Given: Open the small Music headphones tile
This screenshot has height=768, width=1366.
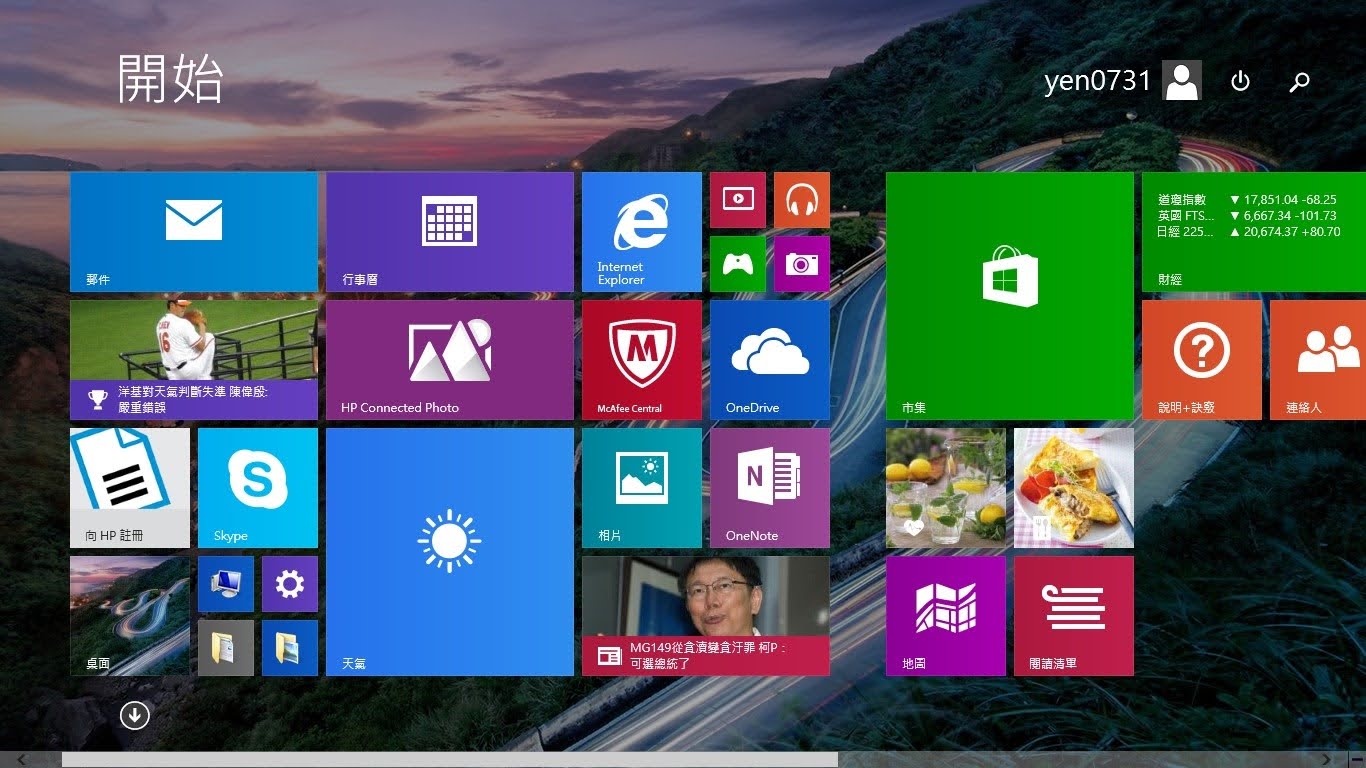Looking at the screenshot, I should [x=802, y=200].
